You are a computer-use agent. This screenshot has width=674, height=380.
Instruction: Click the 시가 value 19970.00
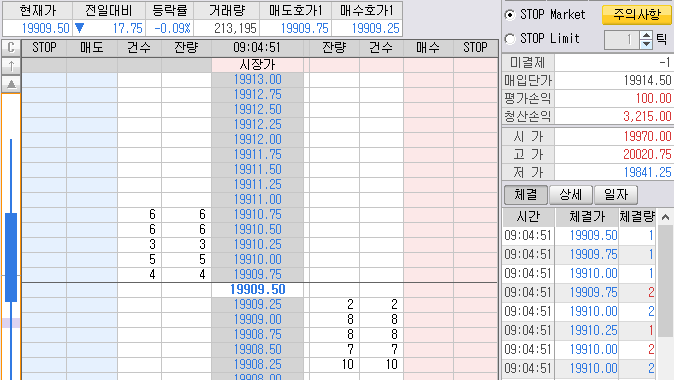tap(647, 137)
